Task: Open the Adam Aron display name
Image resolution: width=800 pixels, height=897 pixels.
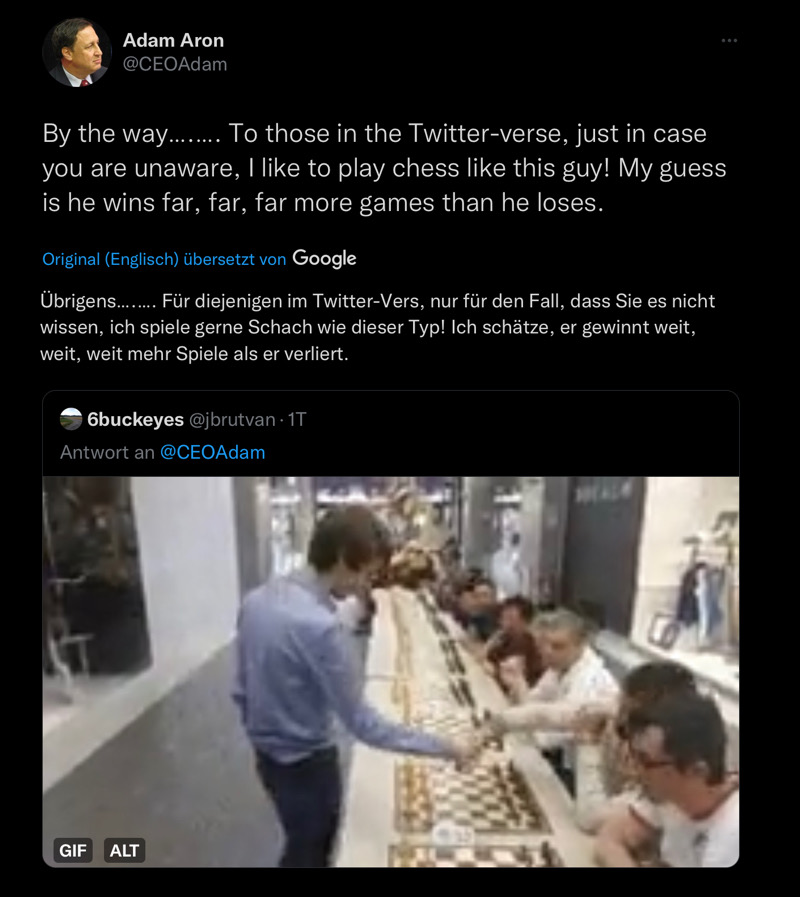Action: coord(173,40)
